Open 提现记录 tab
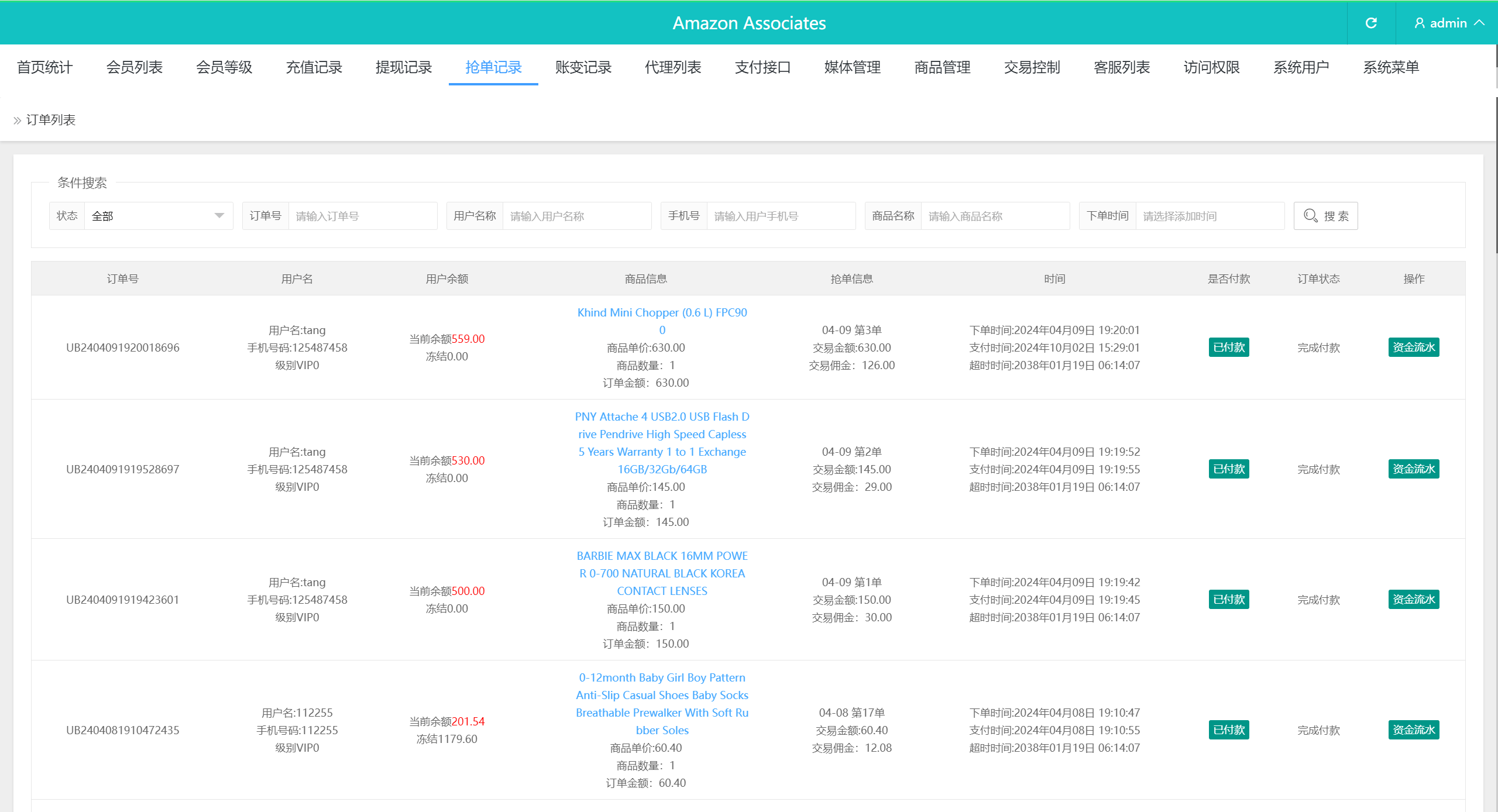Screen dimensions: 1498x812 [x=404, y=67]
